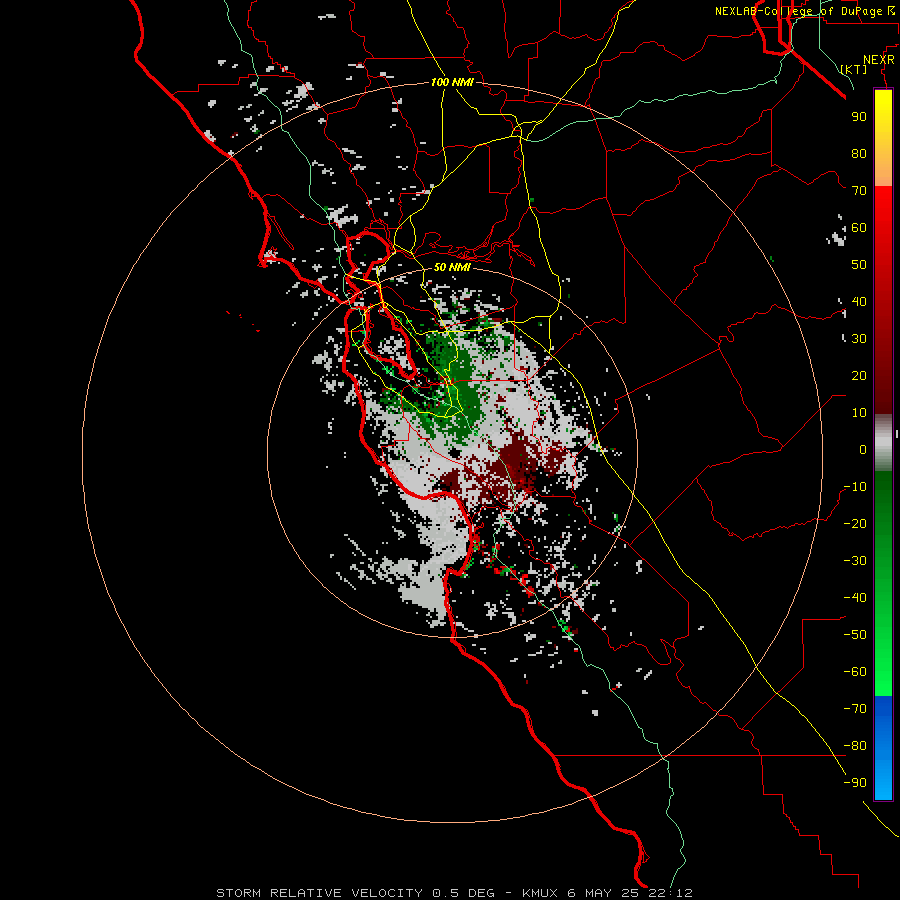900x900 pixels.
Task: Click the -90 value on velocity scale
Action: coord(855,783)
